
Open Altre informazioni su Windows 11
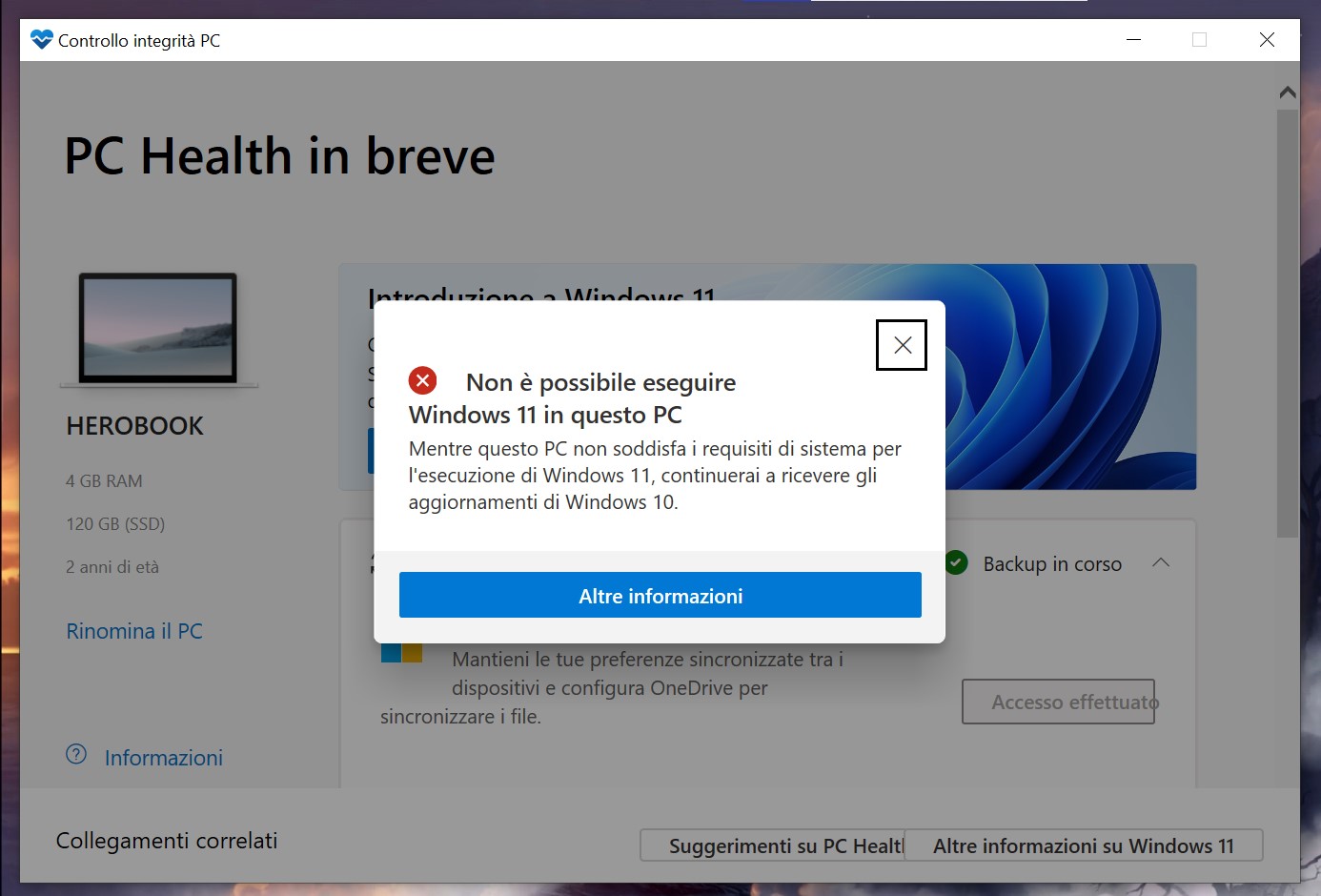tap(1084, 845)
